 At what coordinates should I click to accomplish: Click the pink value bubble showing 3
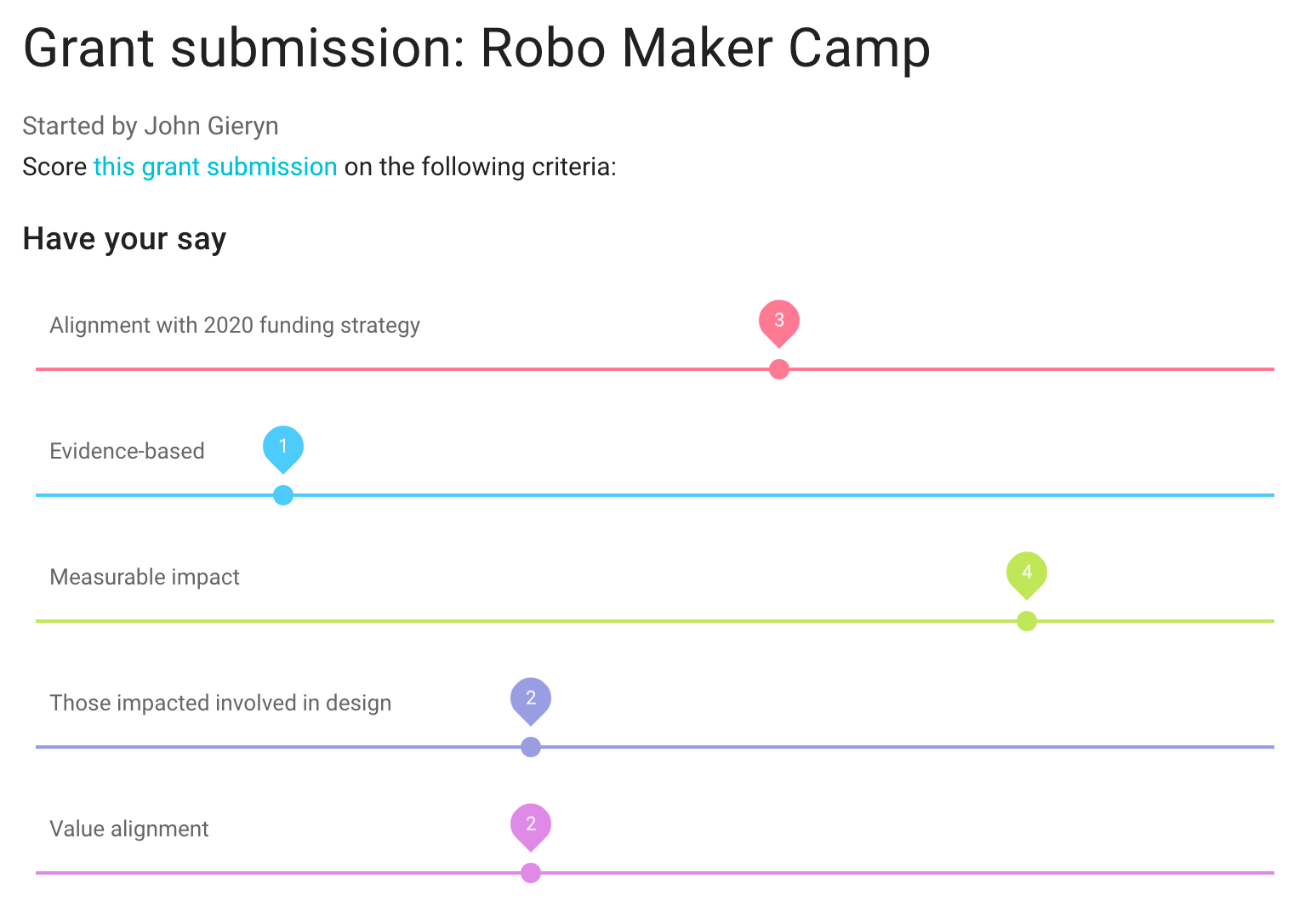(779, 323)
